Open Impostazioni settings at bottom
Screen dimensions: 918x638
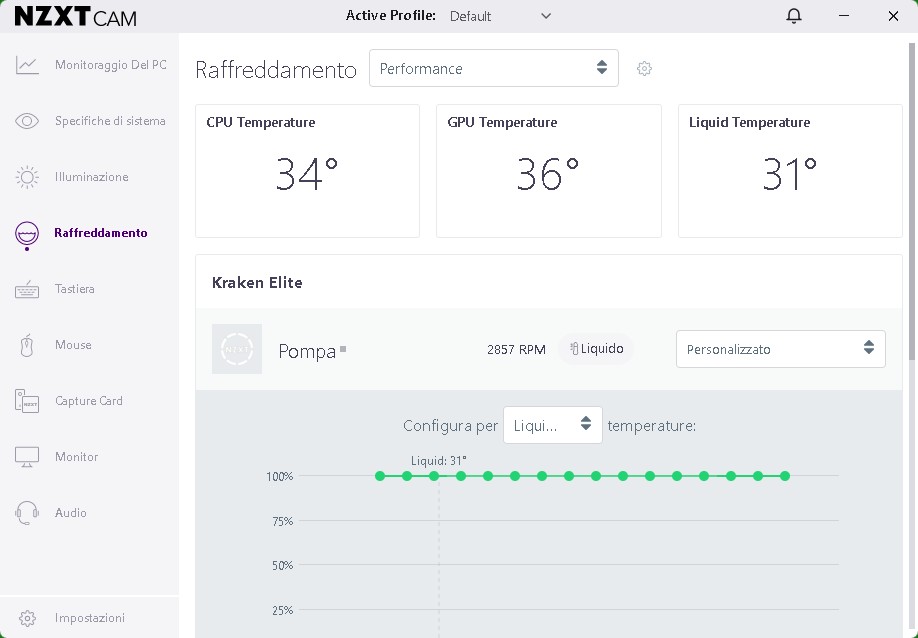click(89, 618)
